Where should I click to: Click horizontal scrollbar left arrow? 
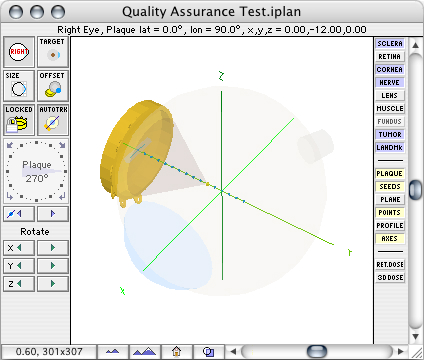point(233,351)
